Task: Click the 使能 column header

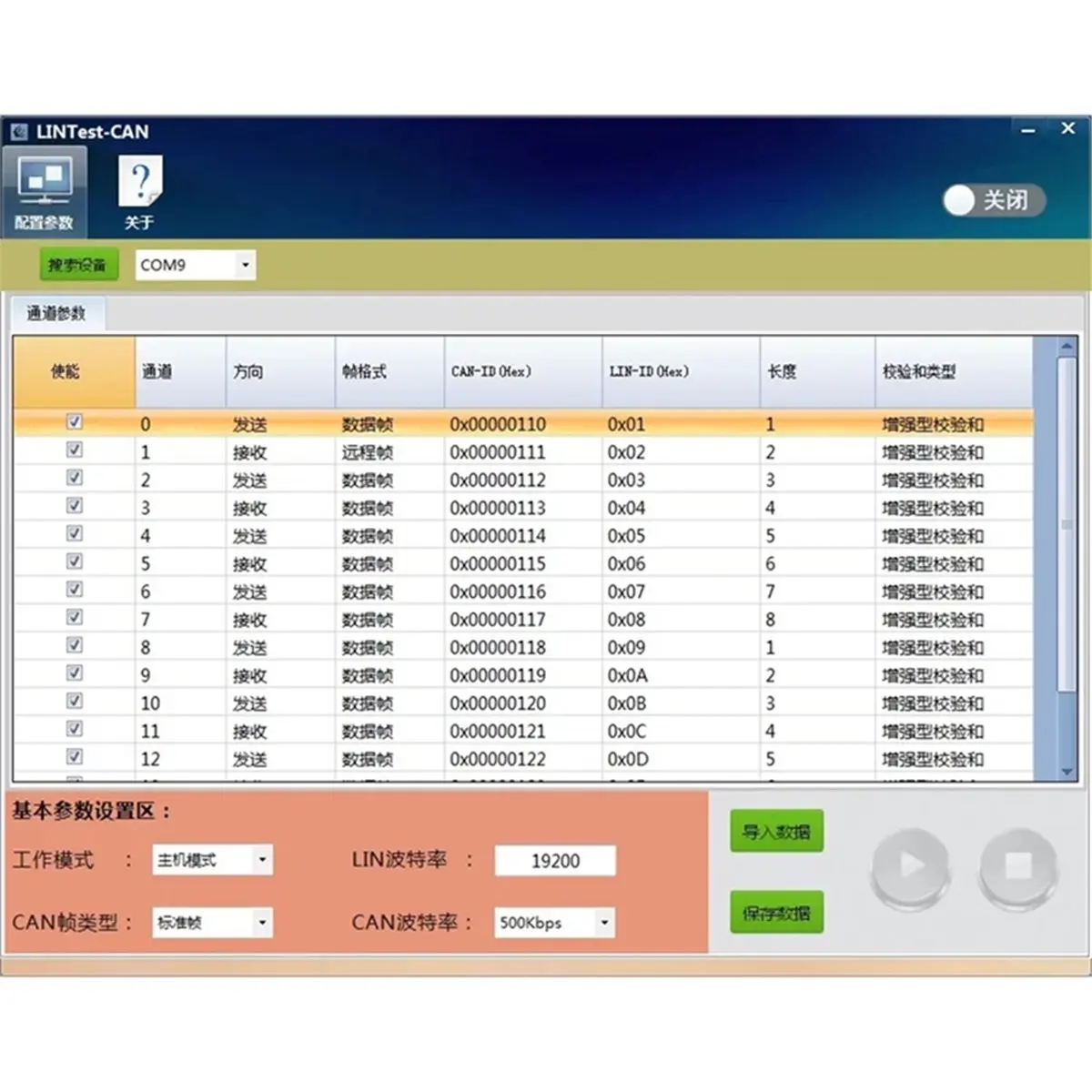Action: pos(74,371)
